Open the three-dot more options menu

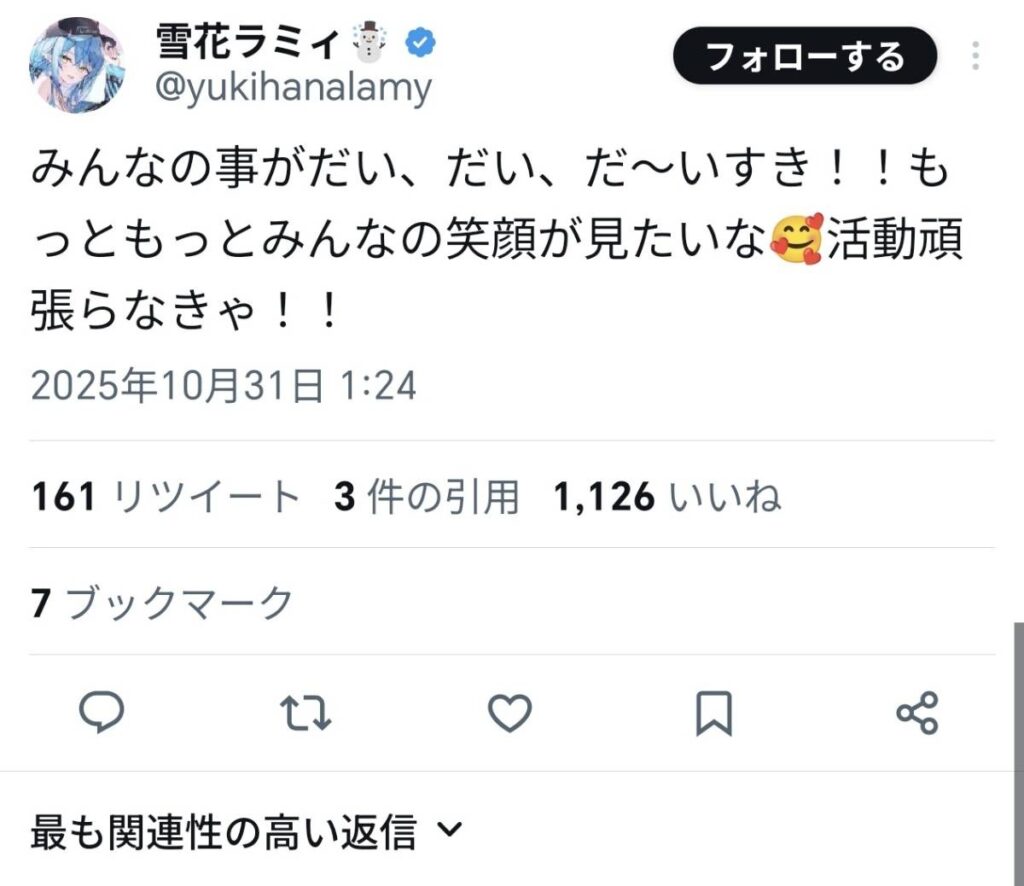click(x=975, y=55)
